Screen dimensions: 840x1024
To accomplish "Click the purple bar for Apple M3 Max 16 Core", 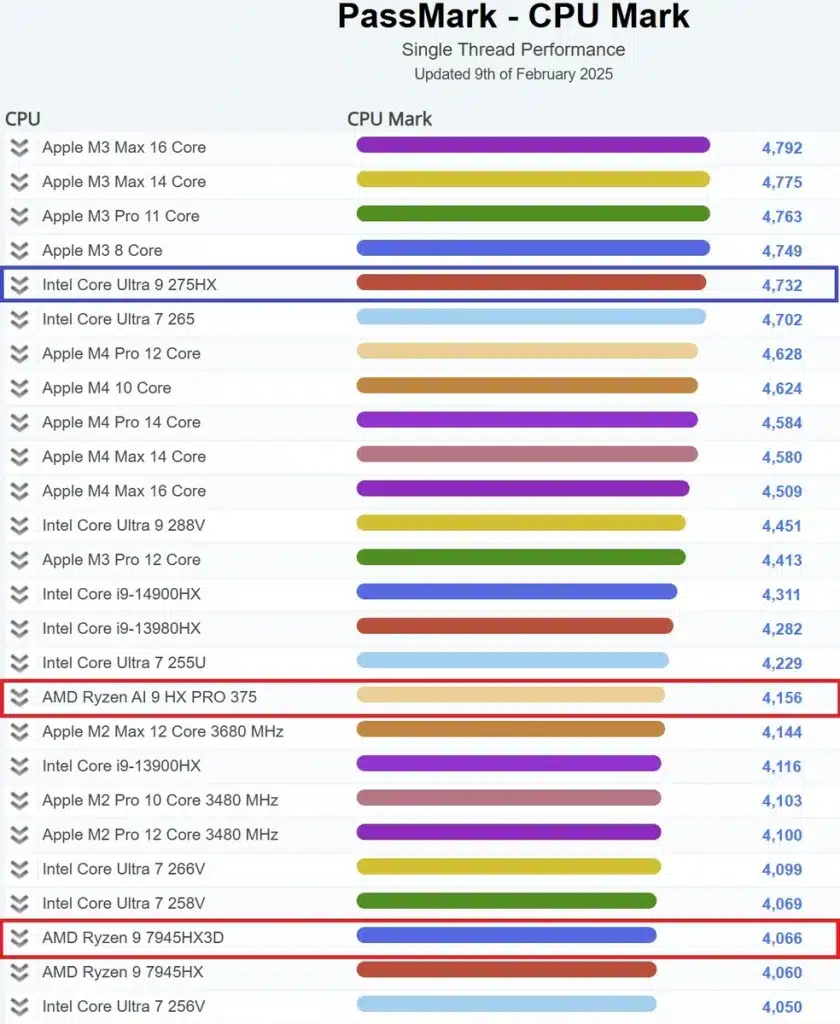I will [533, 145].
